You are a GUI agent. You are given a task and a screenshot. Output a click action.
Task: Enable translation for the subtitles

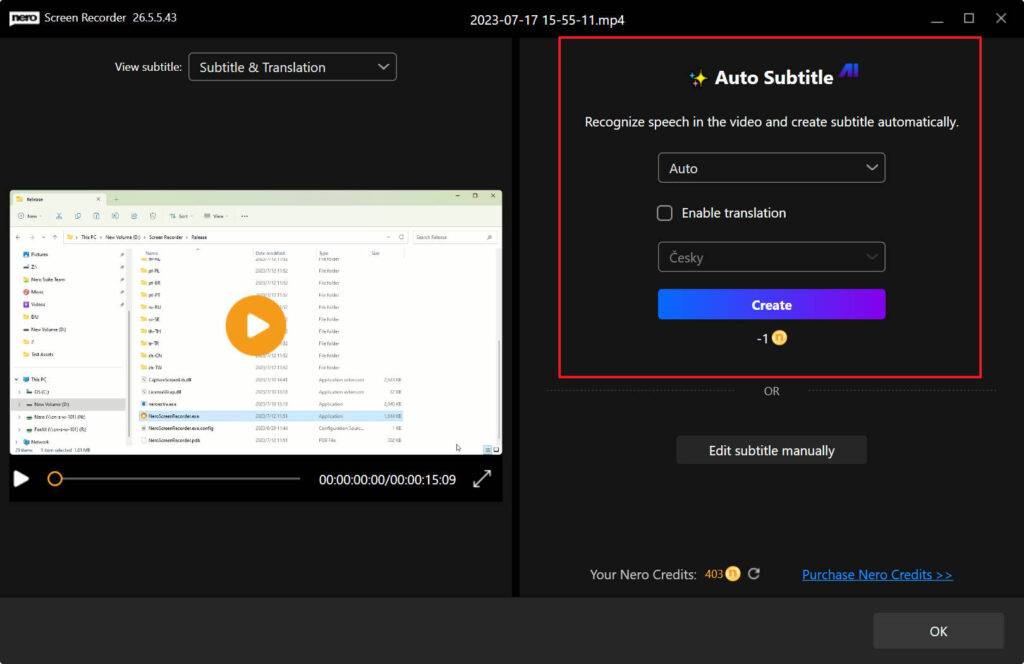[x=665, y=213]
